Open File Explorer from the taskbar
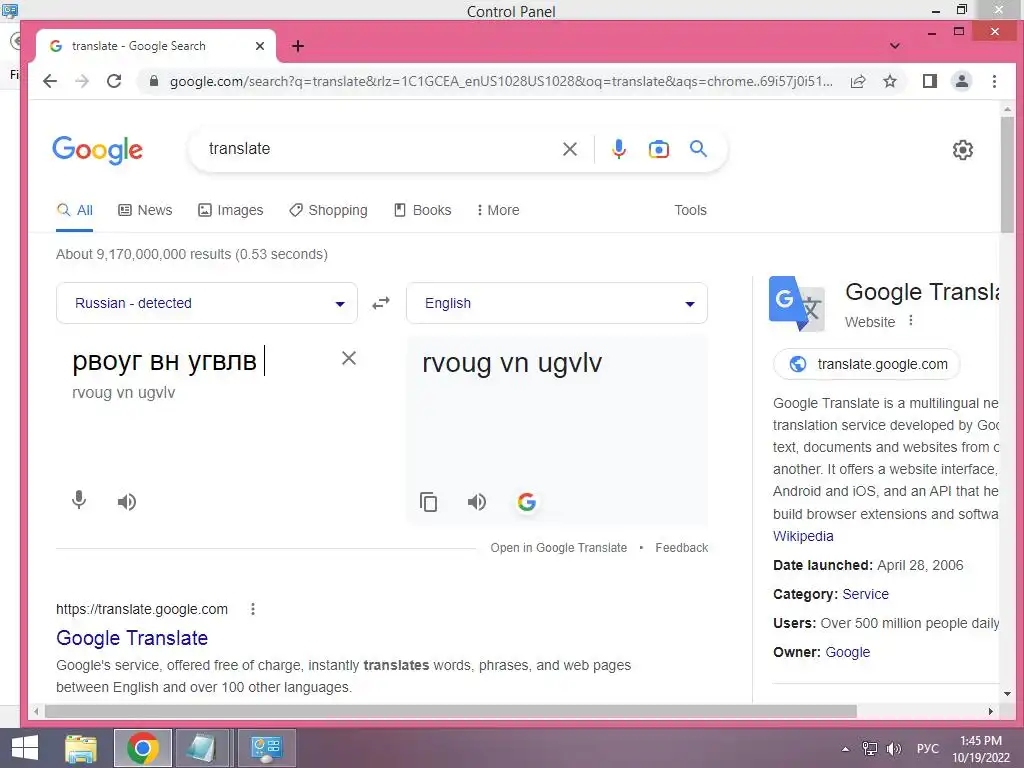Viewport: 1024px width, 768px height. pyautogui.click(x=81, y=748)
